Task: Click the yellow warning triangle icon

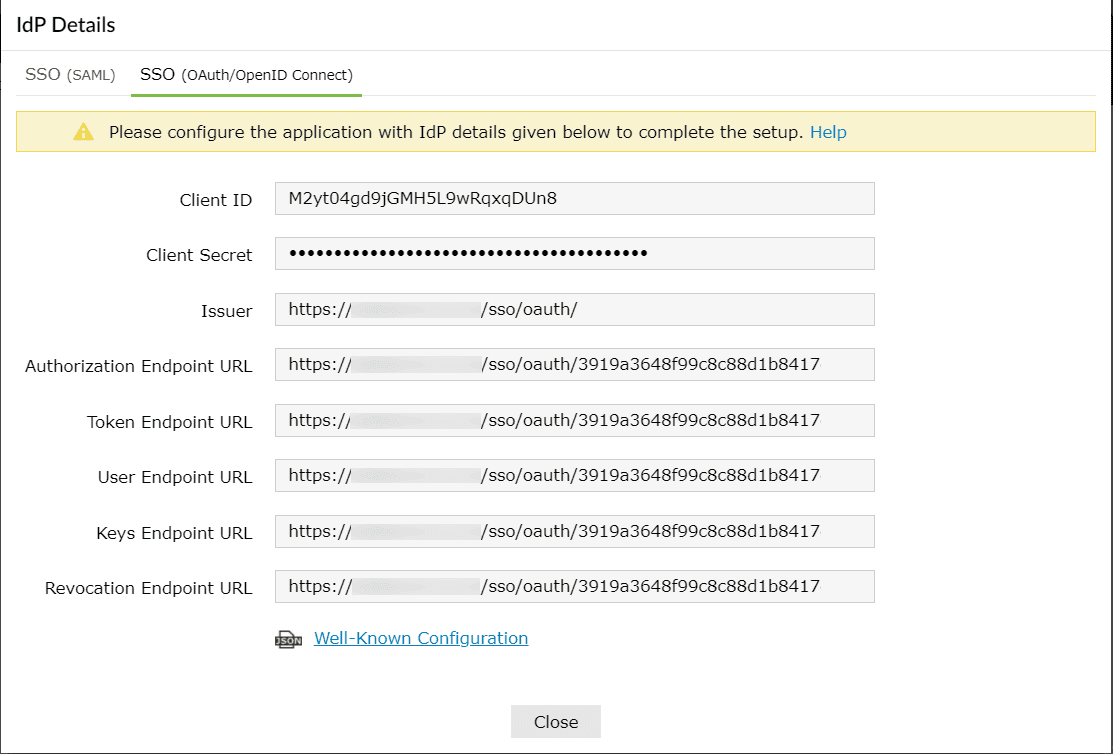Action: click(84, 131)
